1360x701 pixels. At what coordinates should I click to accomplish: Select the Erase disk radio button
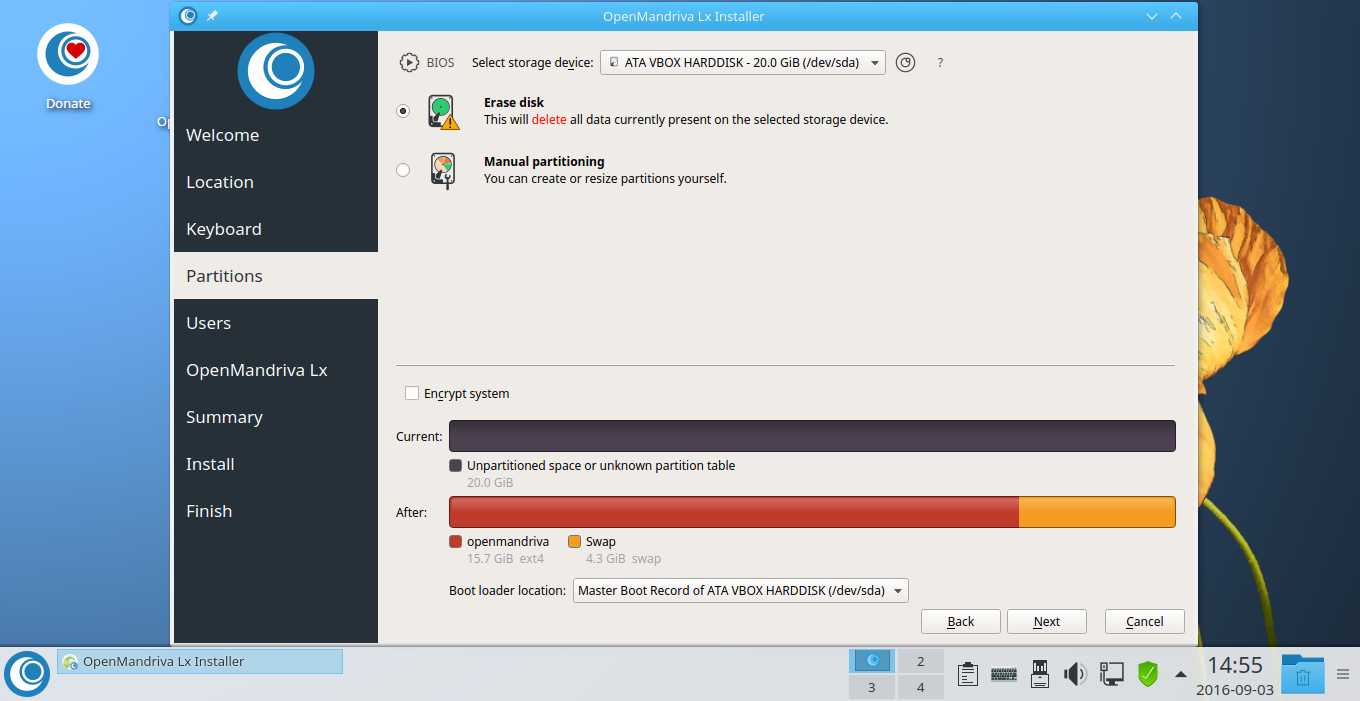tap(403, 111)
